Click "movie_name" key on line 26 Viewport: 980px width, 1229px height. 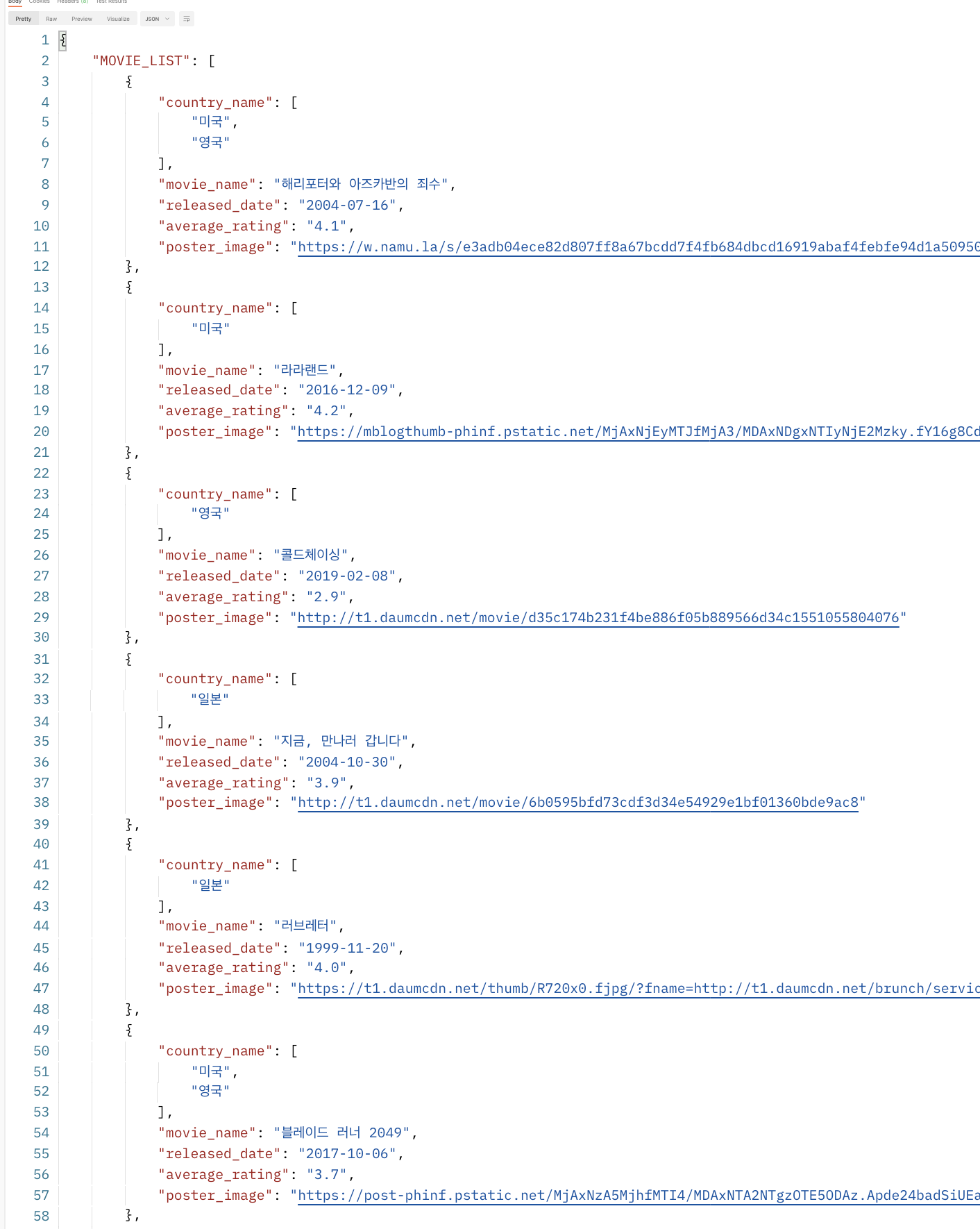click(207, 555)
